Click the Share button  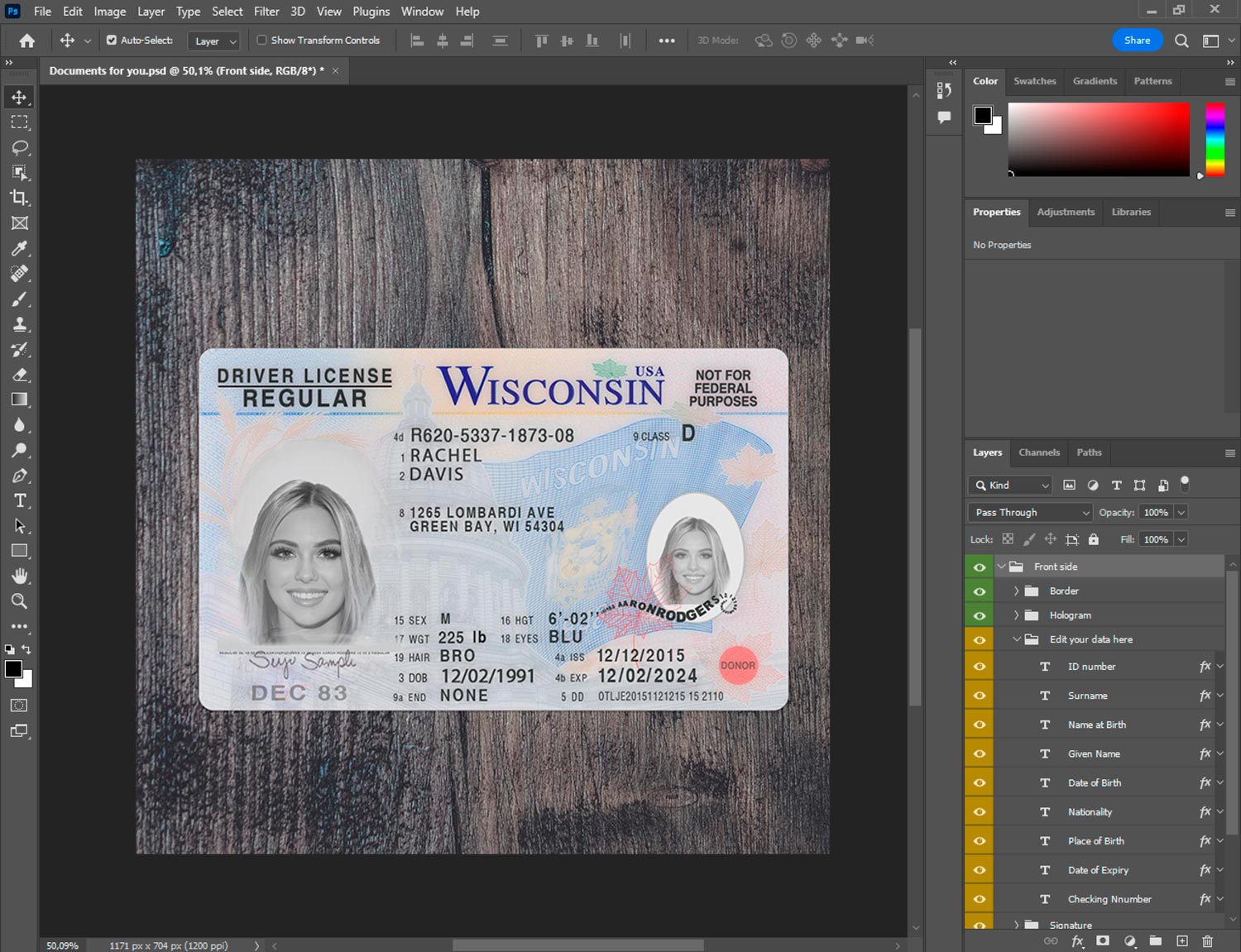pyautogui.click(x=1137, y=41)
